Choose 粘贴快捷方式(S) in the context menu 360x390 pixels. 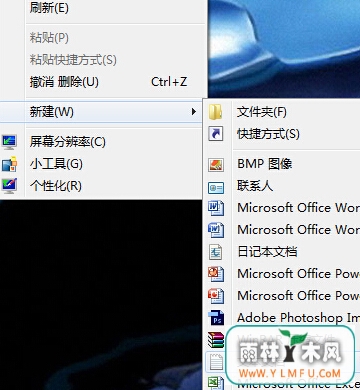point(73,60)
